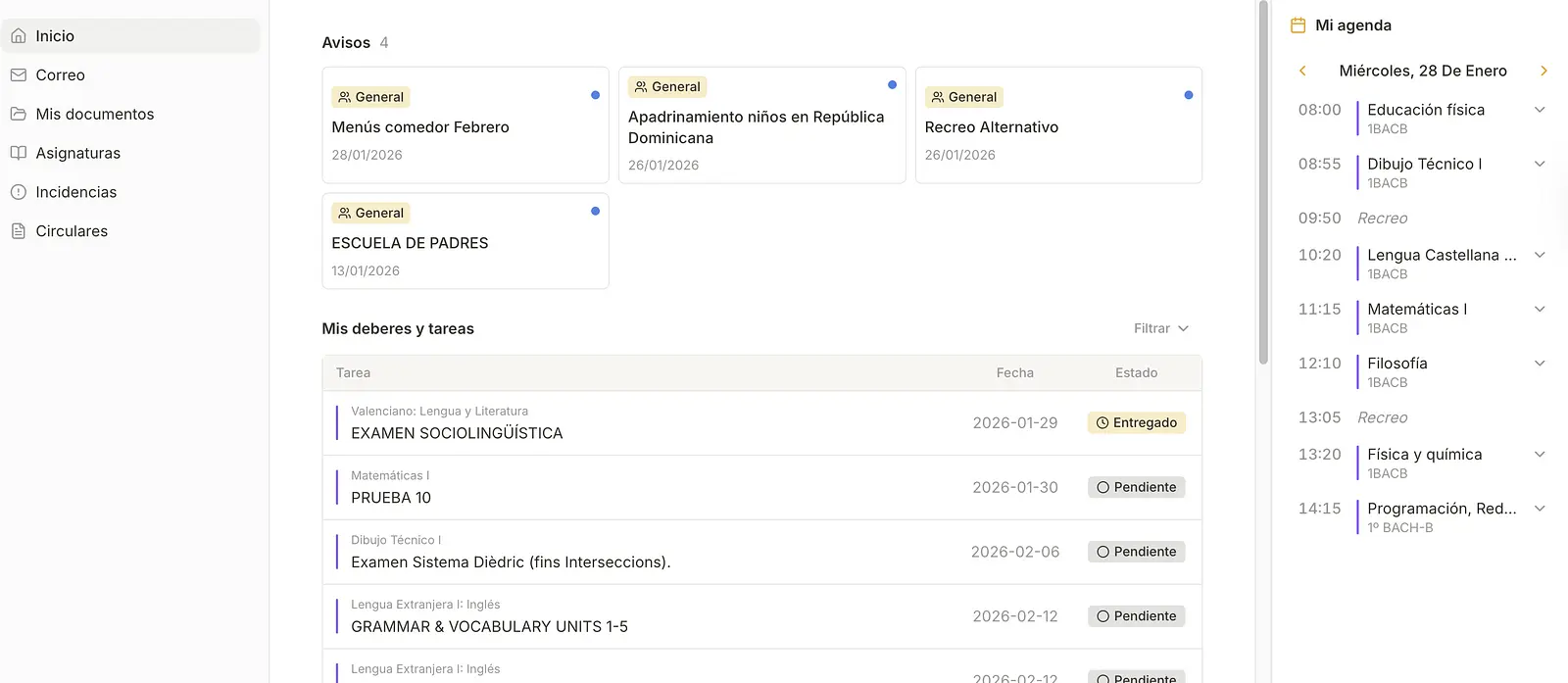Open the ESCUELA DE PADRES notice
Viewport: 1568px width, 683px height.
click(x=410, y=243)
